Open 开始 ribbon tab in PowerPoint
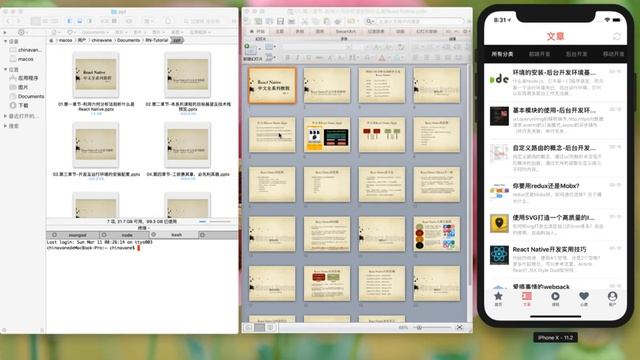640x360 pixels. 258,31
